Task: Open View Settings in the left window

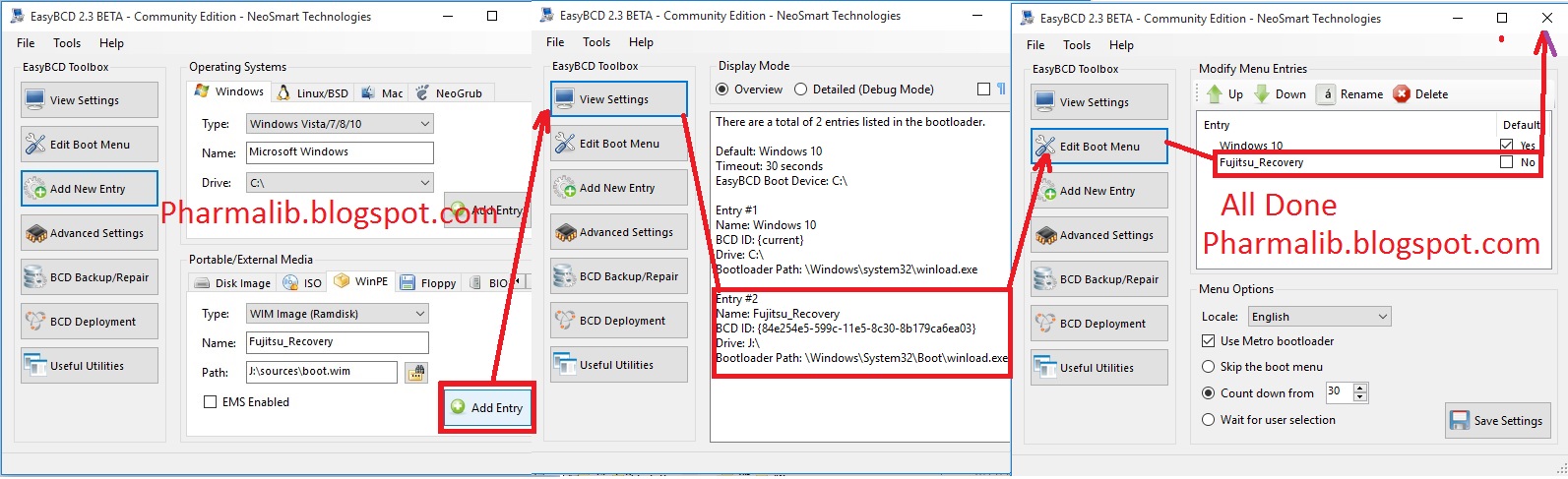Action: coord(90,100)
